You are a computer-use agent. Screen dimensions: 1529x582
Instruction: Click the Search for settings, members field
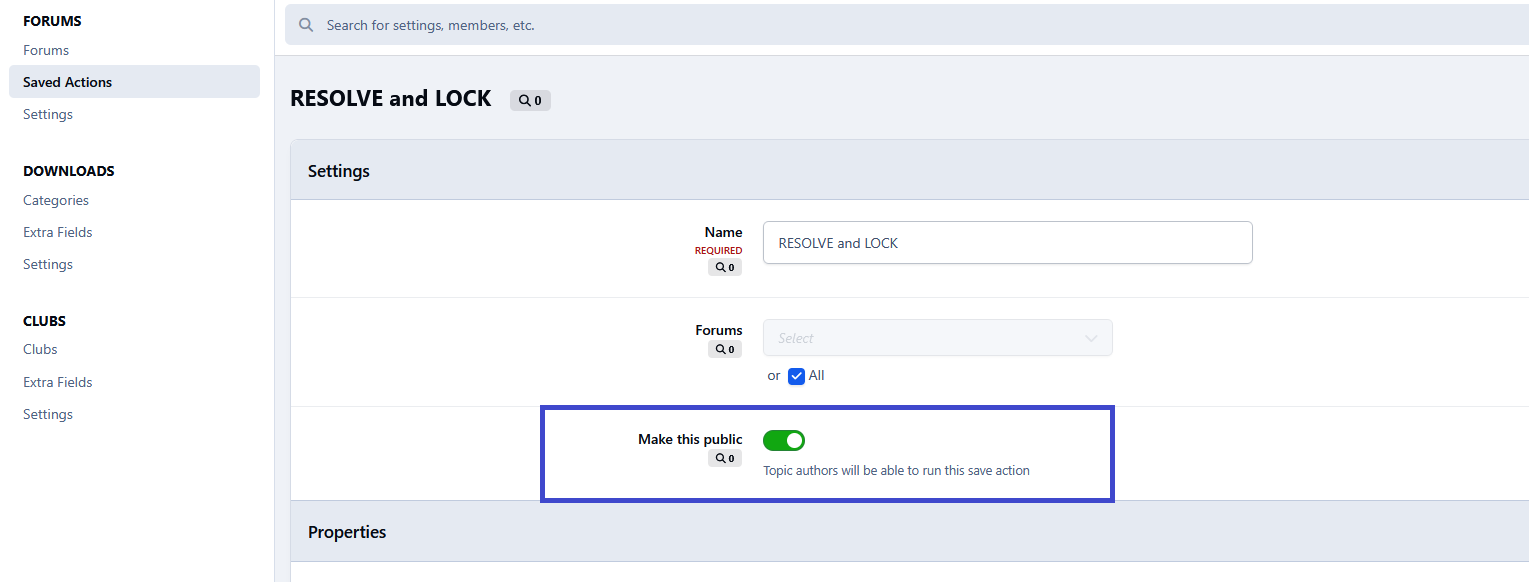pyautogui.click(x=900, y=25)
